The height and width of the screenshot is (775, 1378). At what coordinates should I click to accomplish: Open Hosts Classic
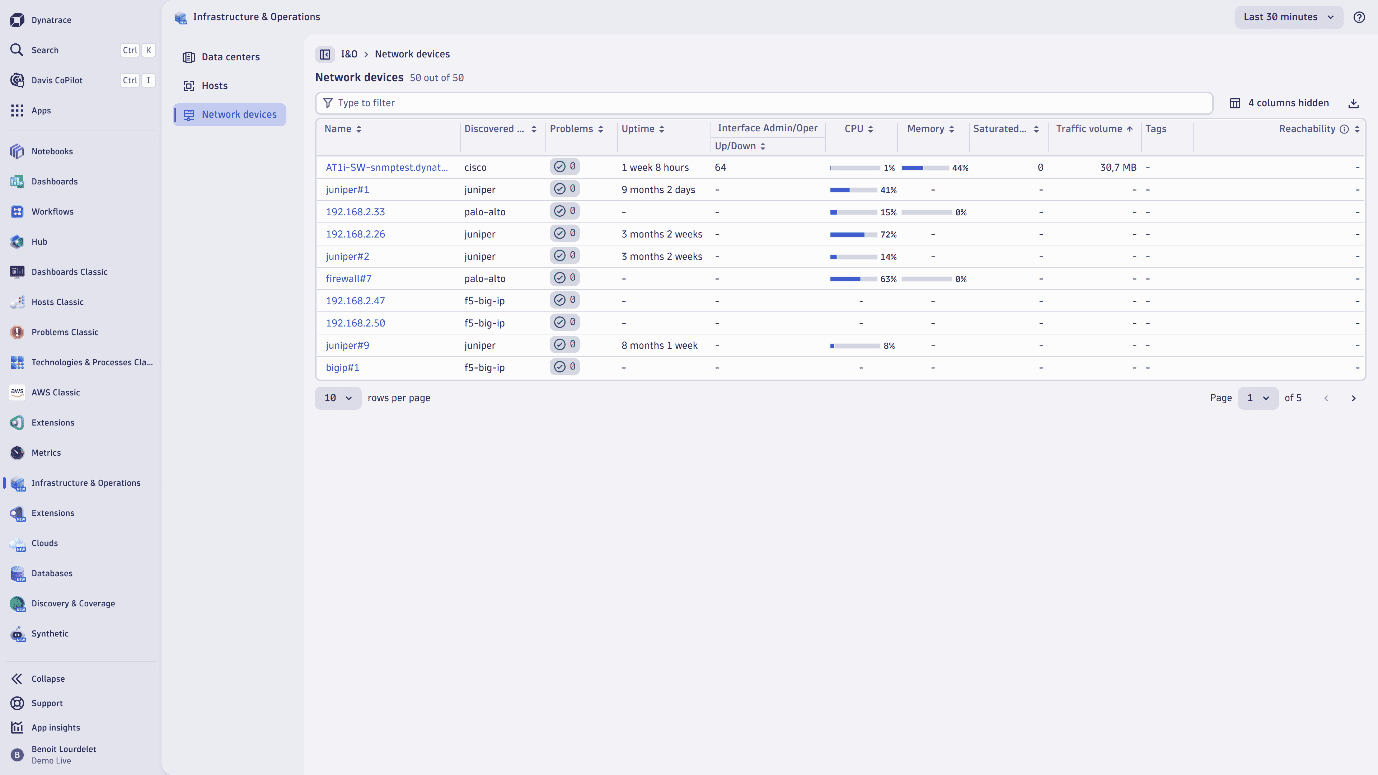[57, 302]
